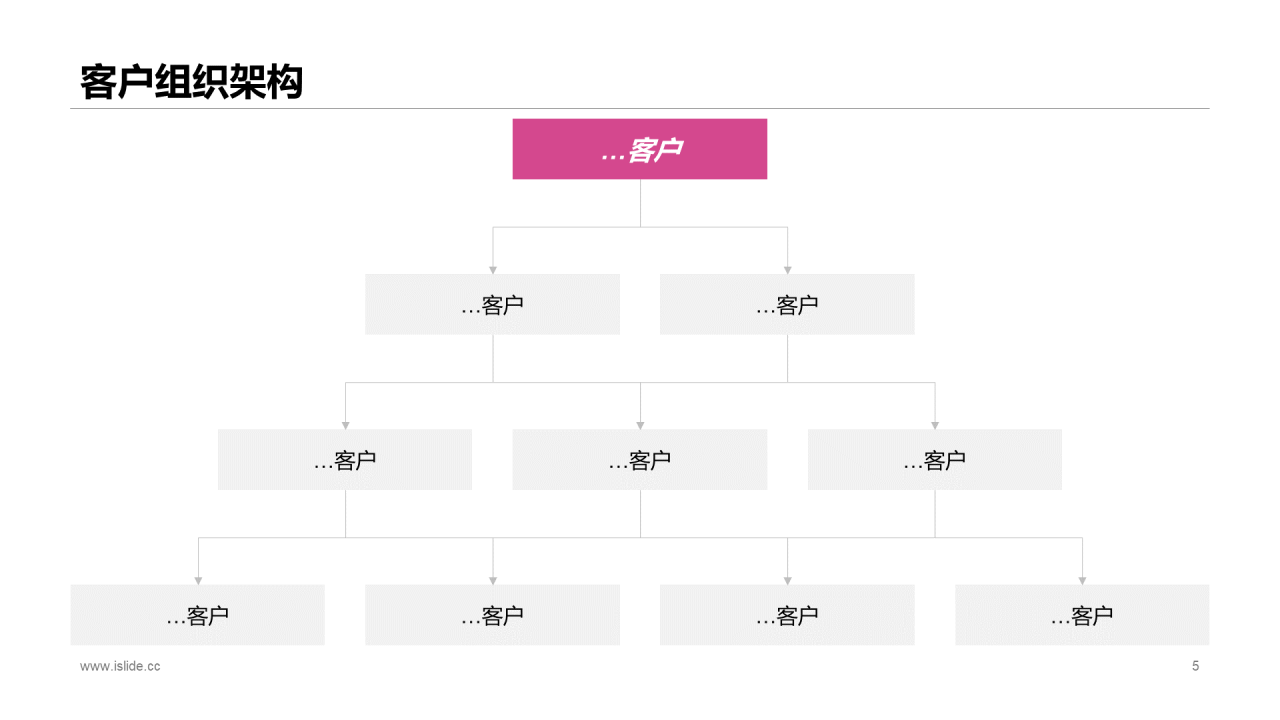Pick the third …客户 box in bottom row
1280x720 pixels.
point(787,614)
